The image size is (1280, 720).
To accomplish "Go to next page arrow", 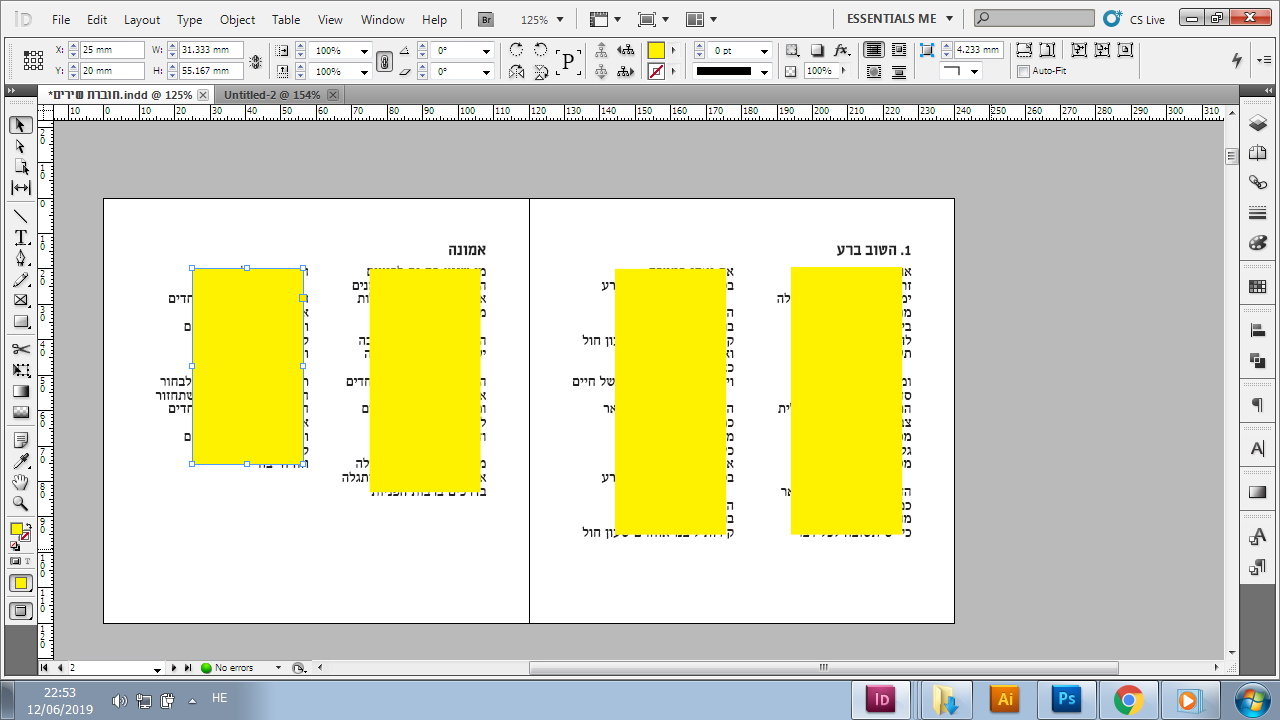I will click(174, 667).
